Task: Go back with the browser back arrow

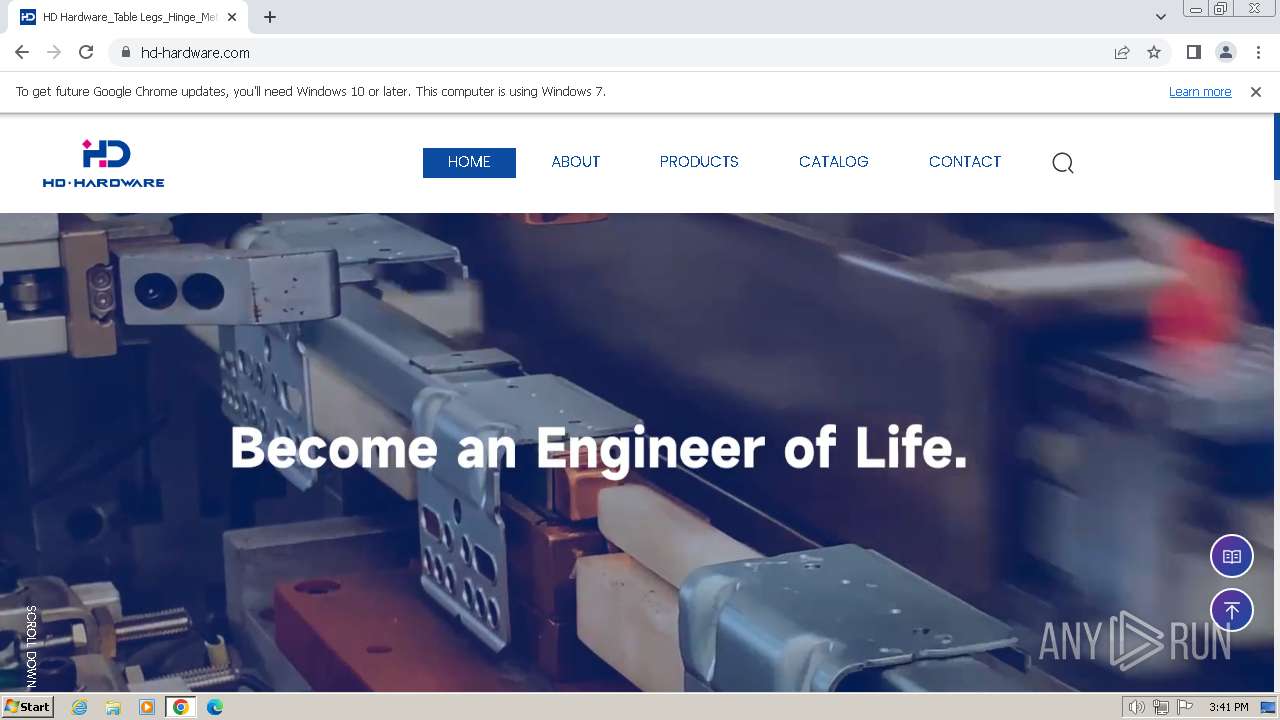Action: click(x=22, y=52)
